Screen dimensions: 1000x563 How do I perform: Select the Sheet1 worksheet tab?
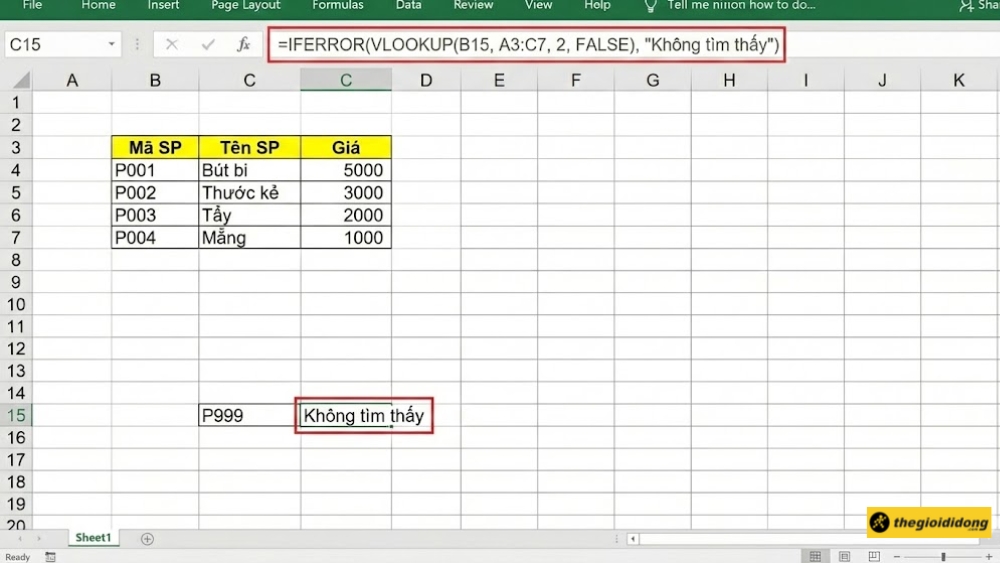[93, 538]
